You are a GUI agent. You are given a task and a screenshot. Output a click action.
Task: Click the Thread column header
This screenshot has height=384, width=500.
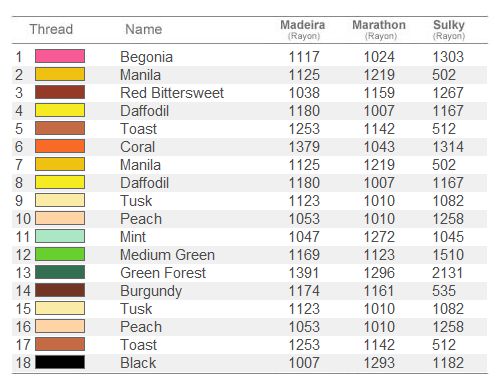(x=51, y=29)
